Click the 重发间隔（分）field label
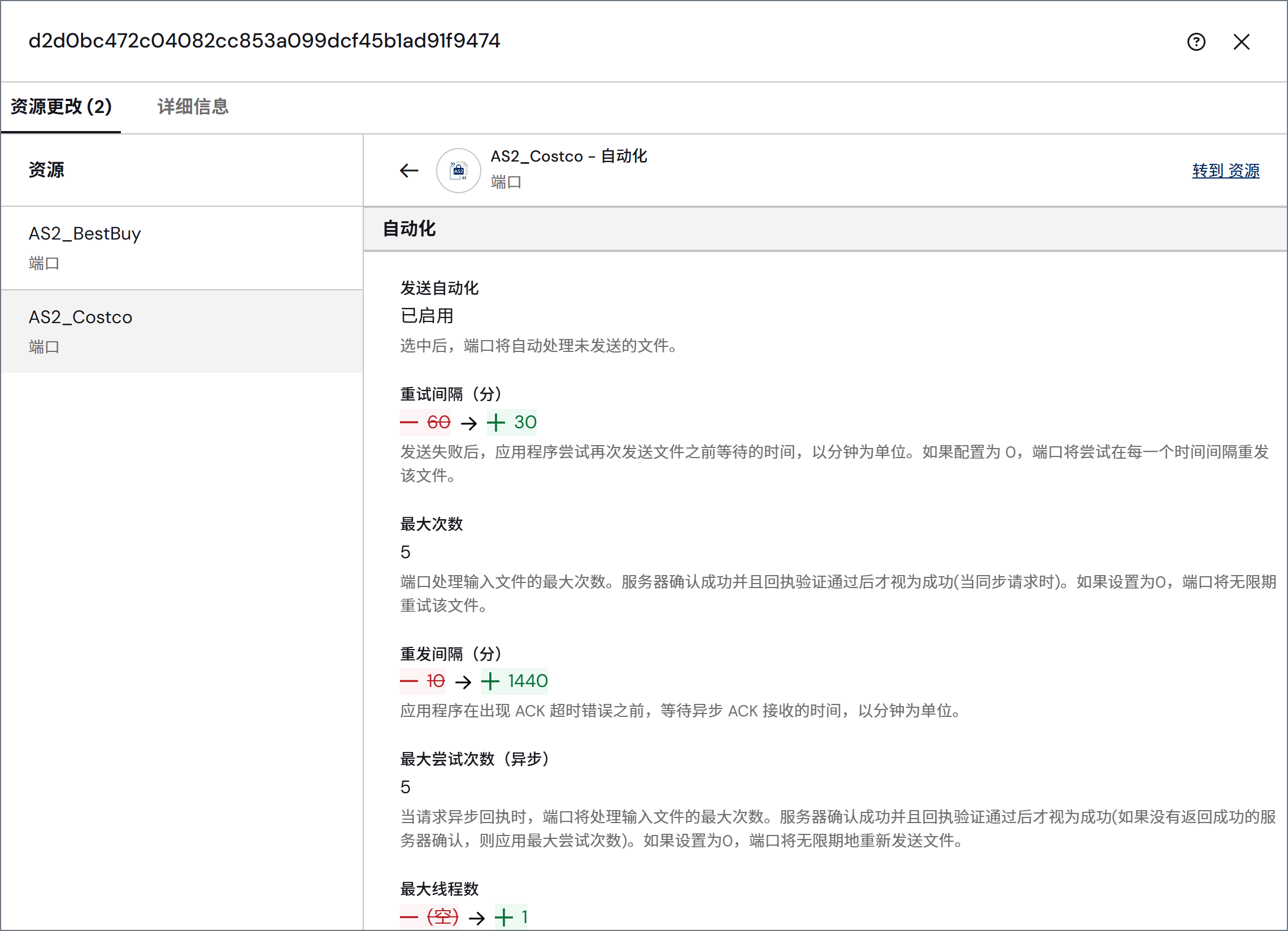The width and height of the screenshot is (1288, 931). pyautogui.click(x=451, y=654)
